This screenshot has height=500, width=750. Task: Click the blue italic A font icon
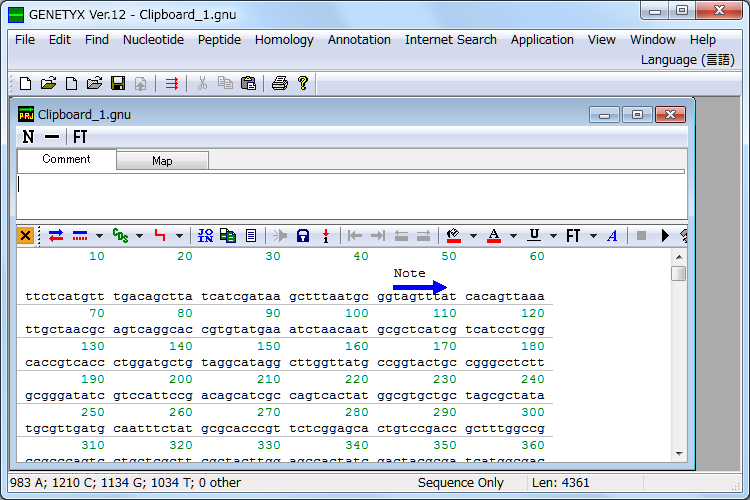[612, 235]
